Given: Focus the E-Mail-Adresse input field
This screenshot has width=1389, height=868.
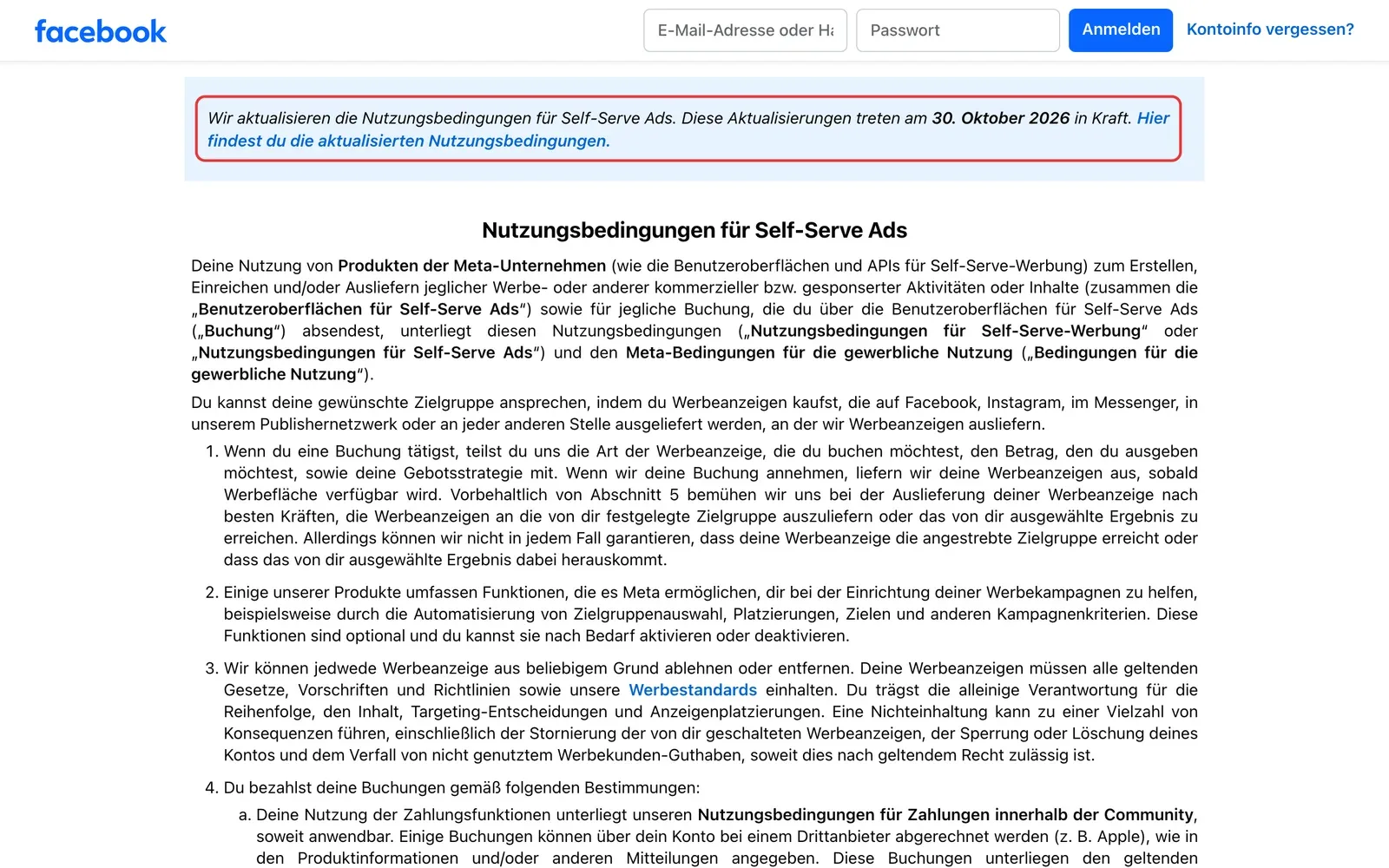Looking at the screenshot, I should click(745, 30).
